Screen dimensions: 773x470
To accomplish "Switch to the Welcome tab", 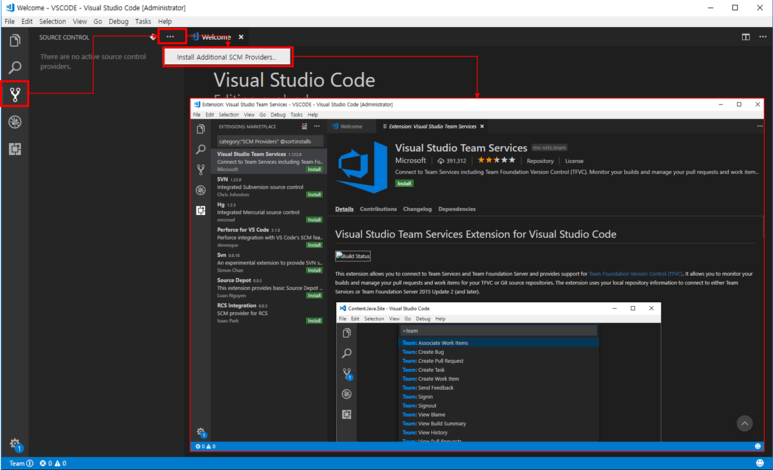I will [x=216, y=37].
